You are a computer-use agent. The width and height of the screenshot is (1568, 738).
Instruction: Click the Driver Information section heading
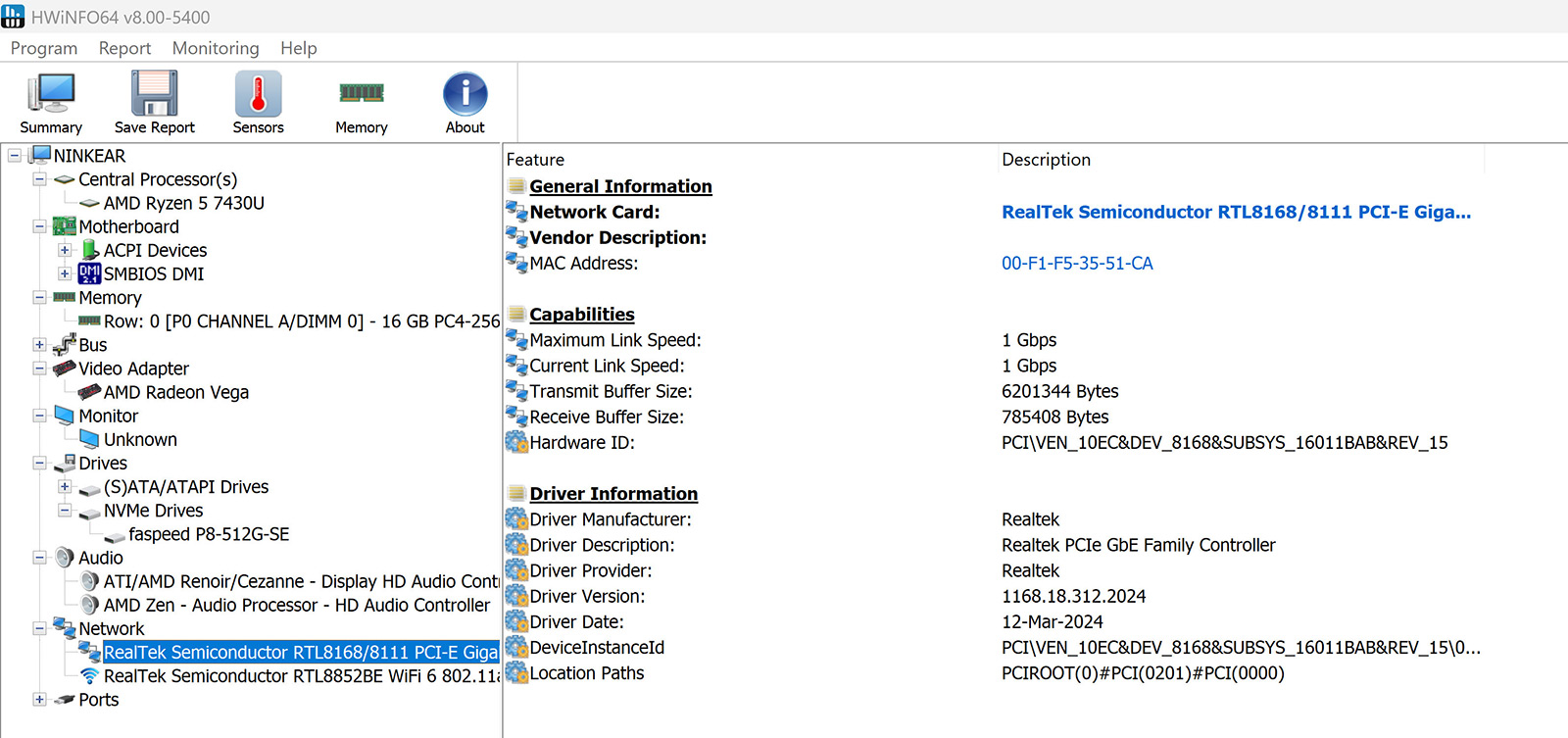tap(613, 493)
